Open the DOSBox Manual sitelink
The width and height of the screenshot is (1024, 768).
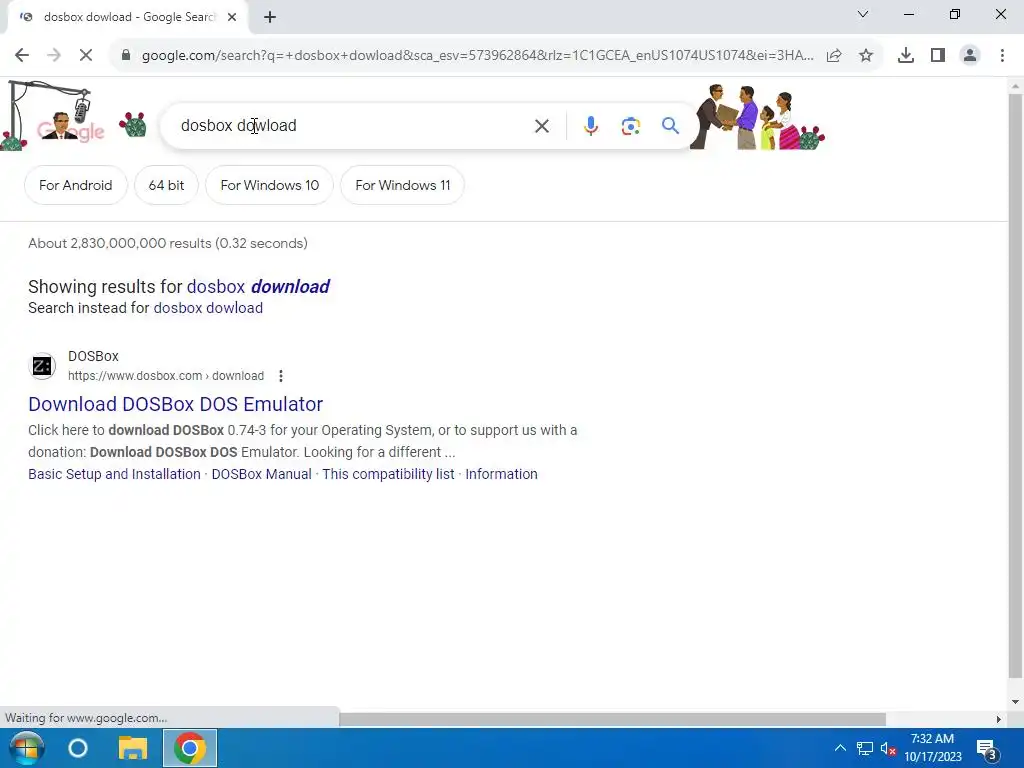(261, 474)
